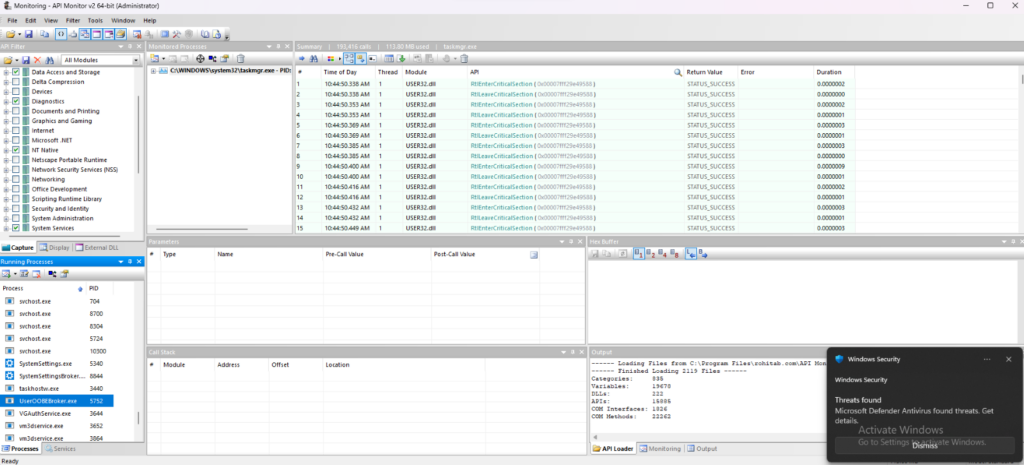Toggle the NT Native checkbox
1024x465 pixels.
16,150
